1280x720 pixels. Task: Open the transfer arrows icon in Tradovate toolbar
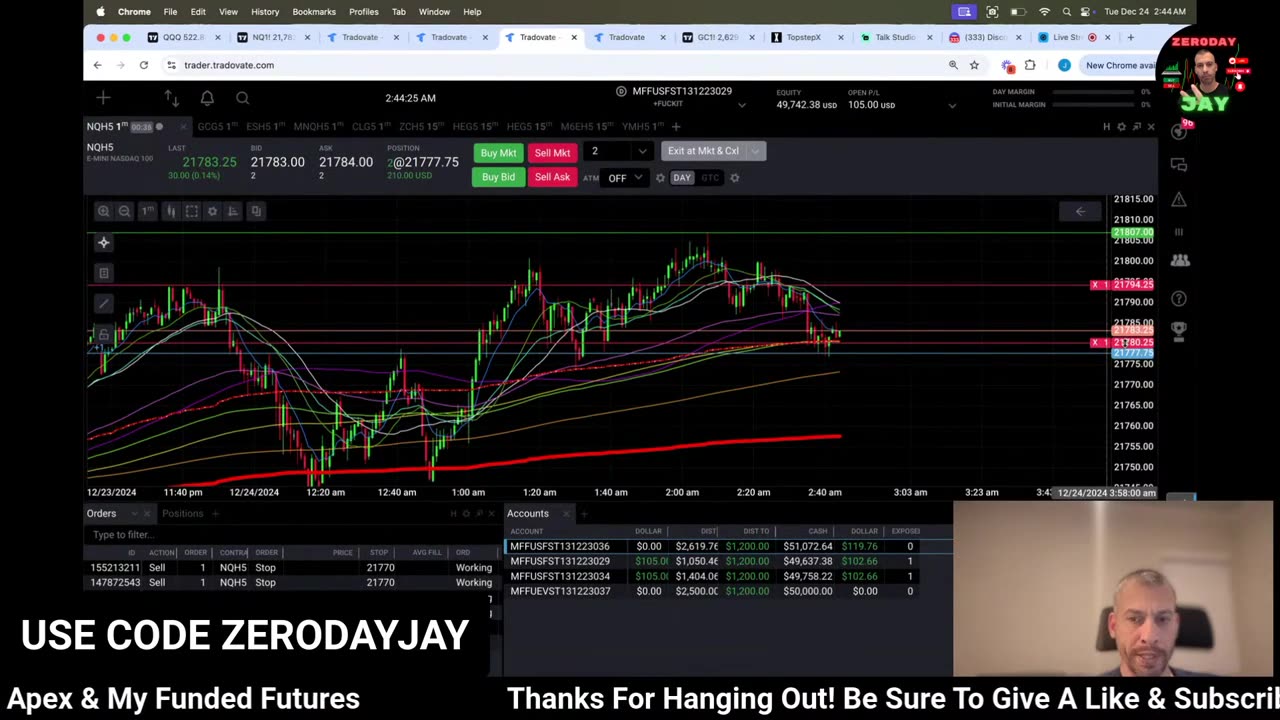coord(172,98)
